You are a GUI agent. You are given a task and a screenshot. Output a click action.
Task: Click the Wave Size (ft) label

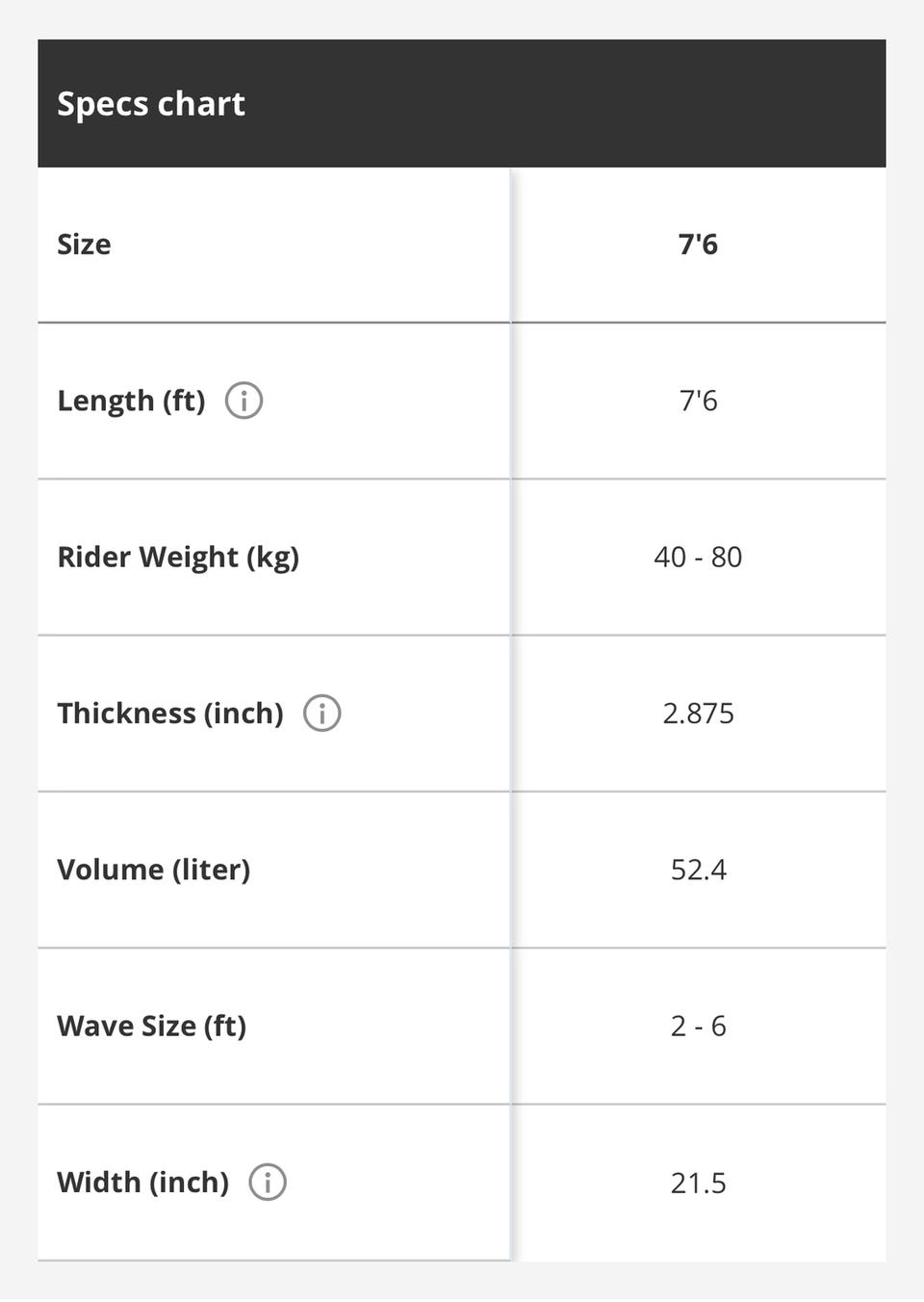point(152,1027)
